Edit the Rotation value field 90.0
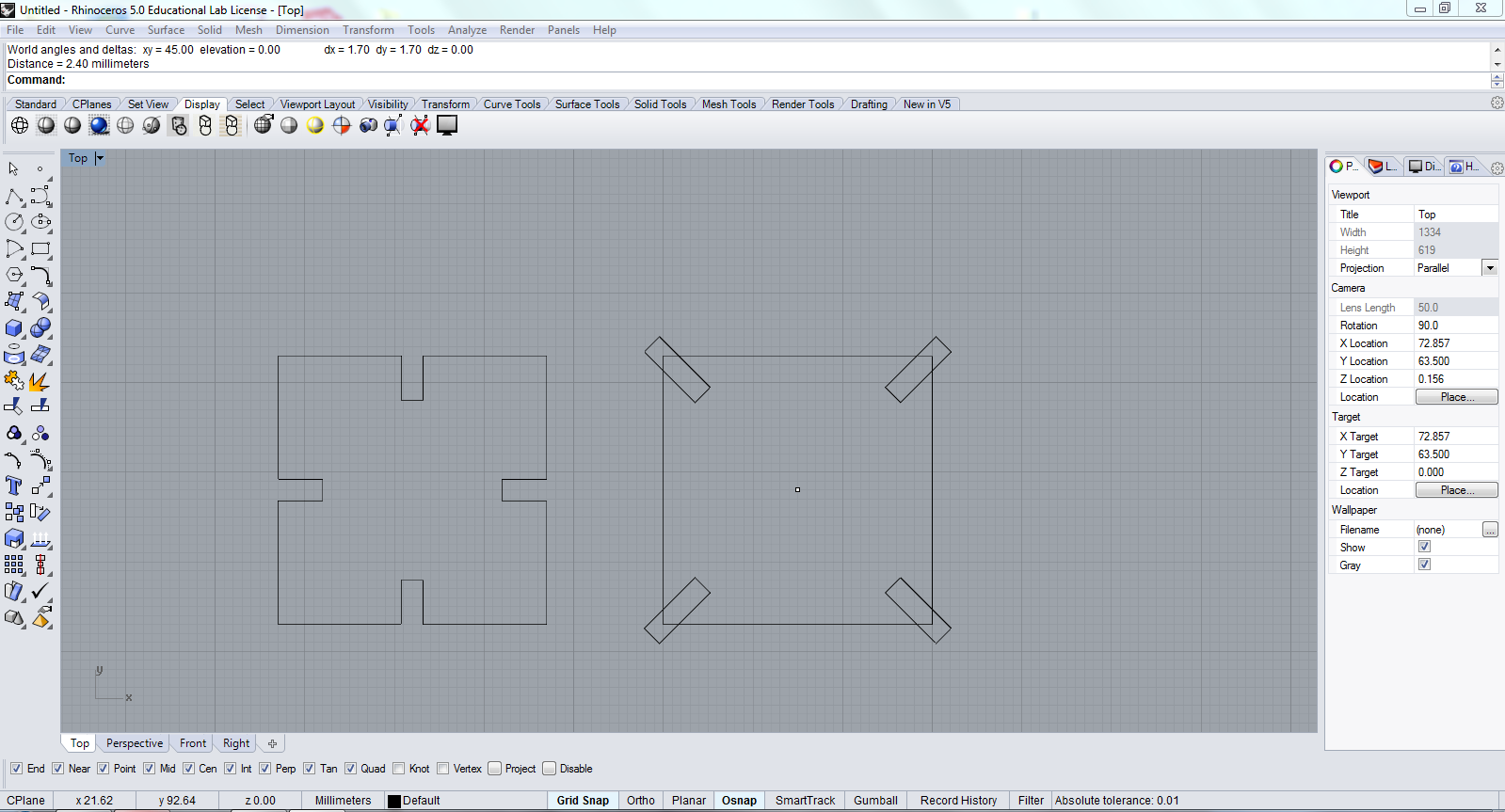Image resolution: width=1505 pixels, height=812 pixels. click(1456, 326)
